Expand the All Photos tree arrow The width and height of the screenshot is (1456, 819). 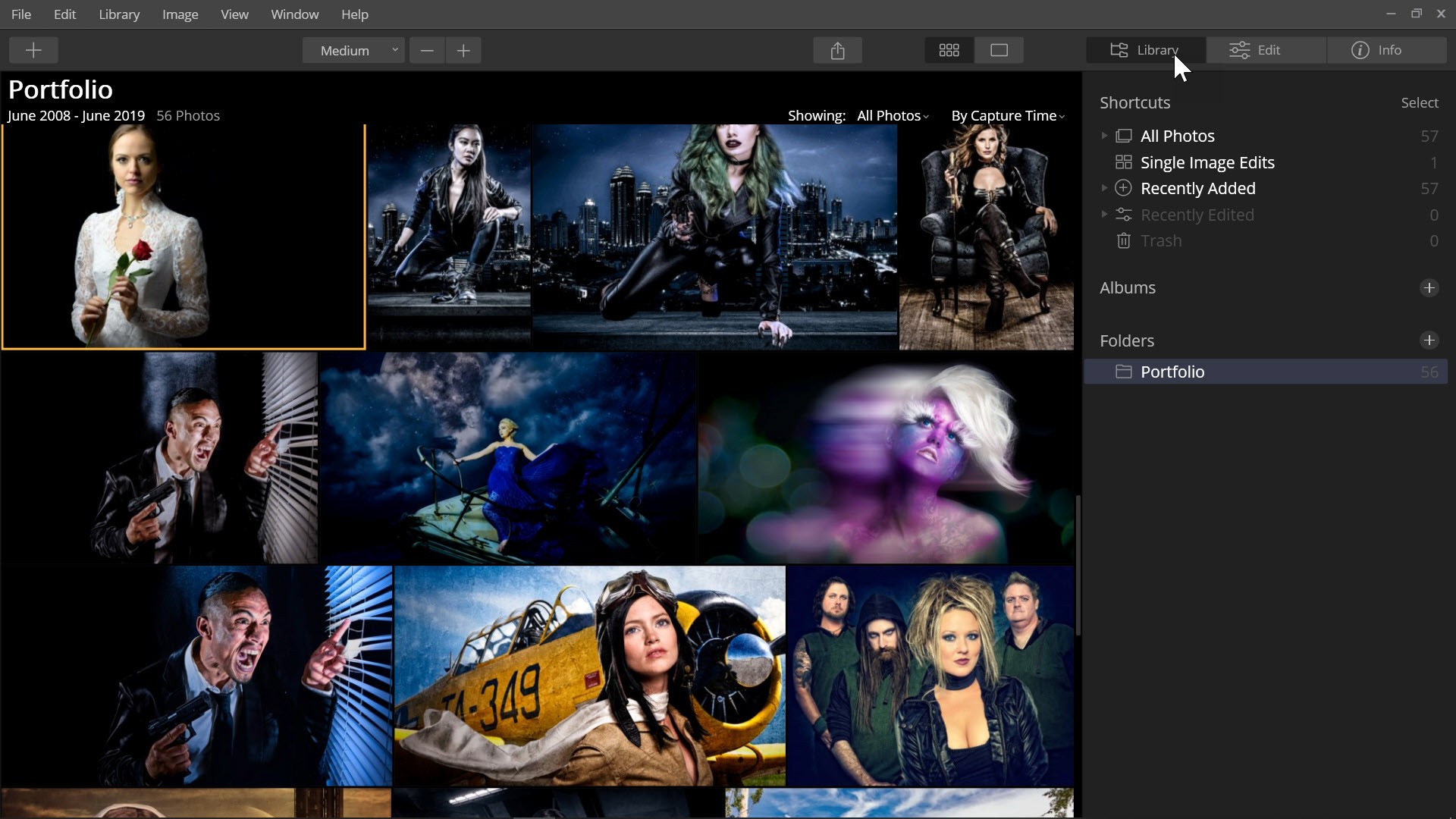1104,136
